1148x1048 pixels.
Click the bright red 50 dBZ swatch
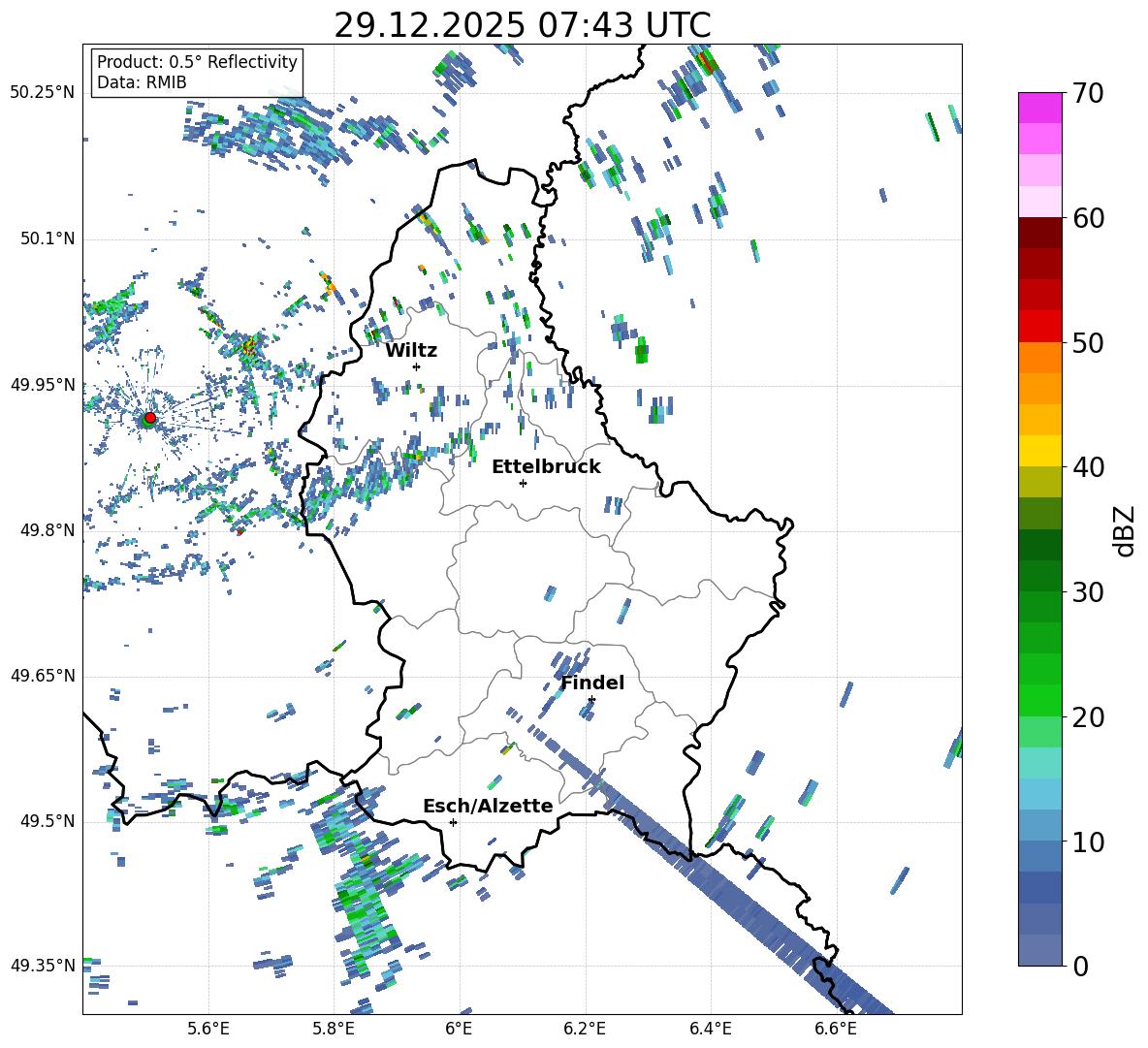pos(1039,327)
